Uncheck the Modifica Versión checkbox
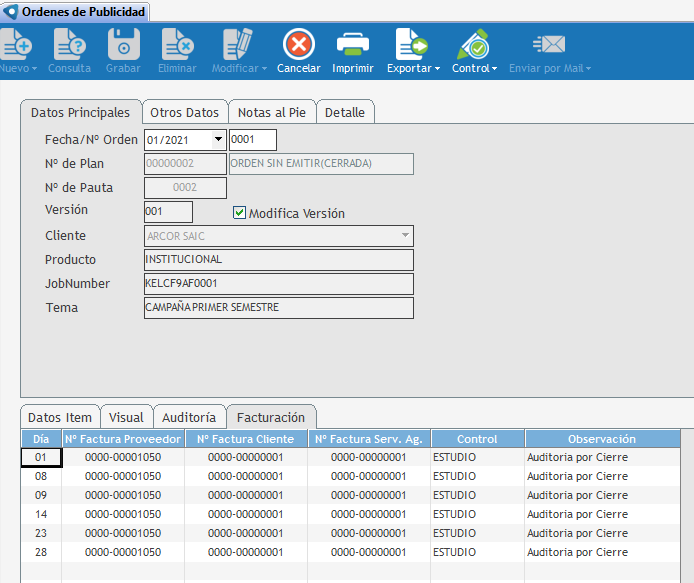694x583 pixels. [239, 213]
